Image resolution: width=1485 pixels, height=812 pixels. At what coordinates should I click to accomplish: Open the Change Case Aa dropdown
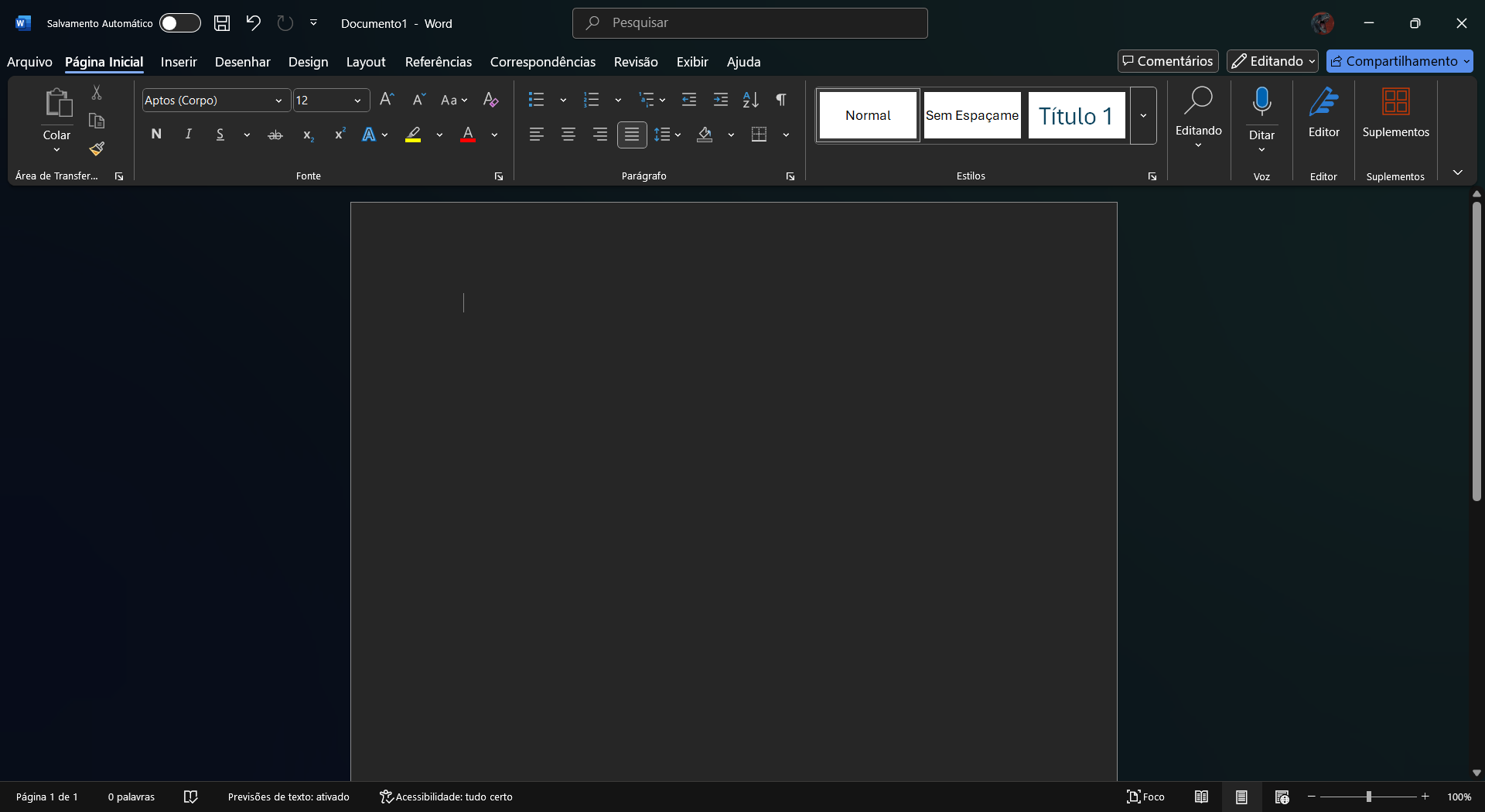coord(454,100)
